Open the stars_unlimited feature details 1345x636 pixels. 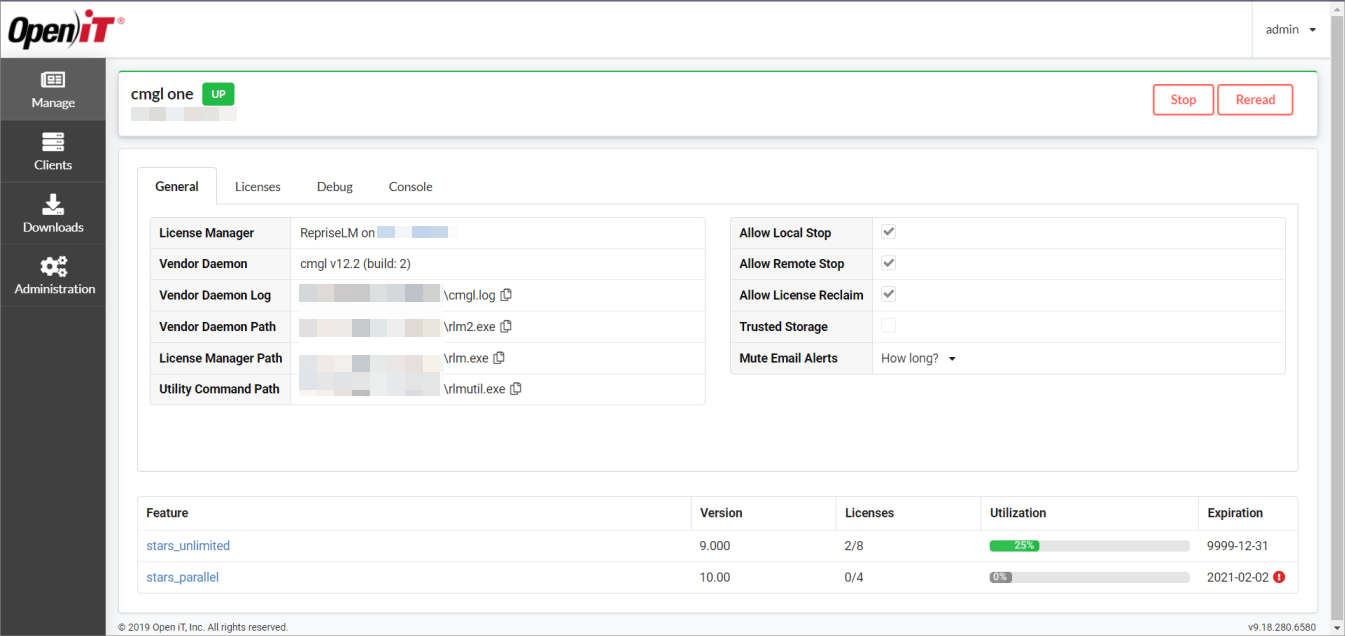point(188,545)
